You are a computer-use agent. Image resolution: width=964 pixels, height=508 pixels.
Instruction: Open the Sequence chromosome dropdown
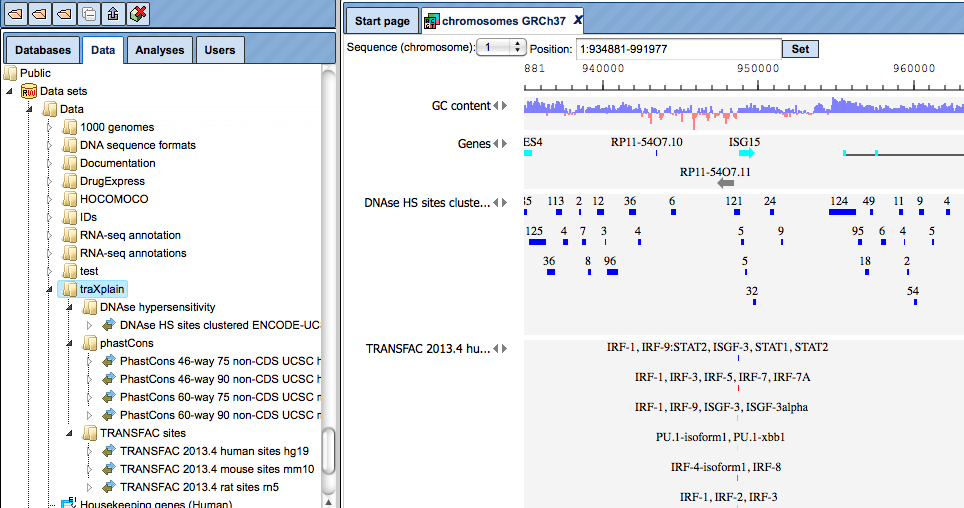click(502, 47)
